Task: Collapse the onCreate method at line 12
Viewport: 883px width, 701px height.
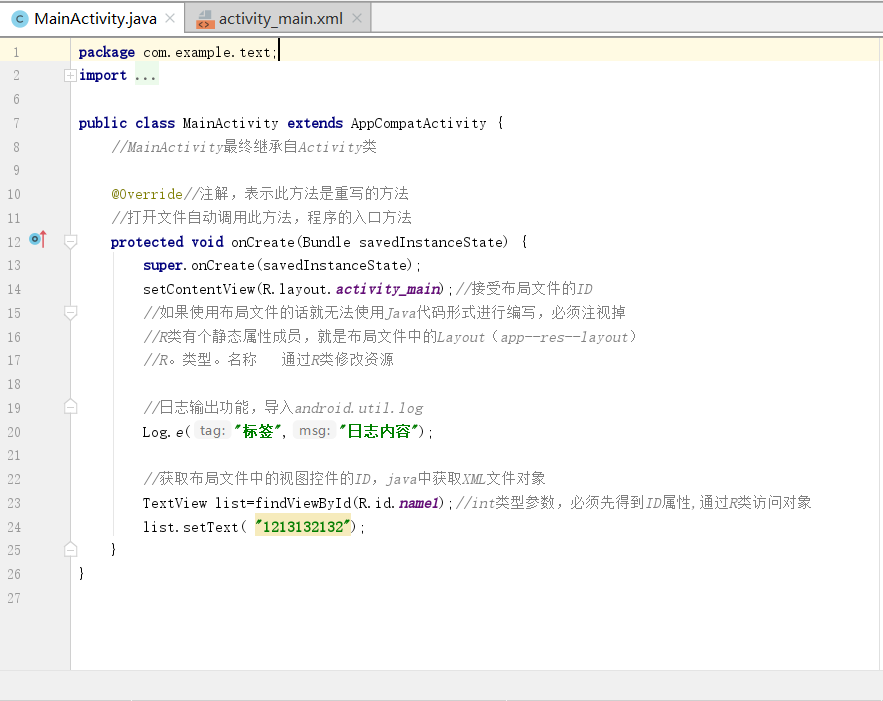Action: pos(70,242)
